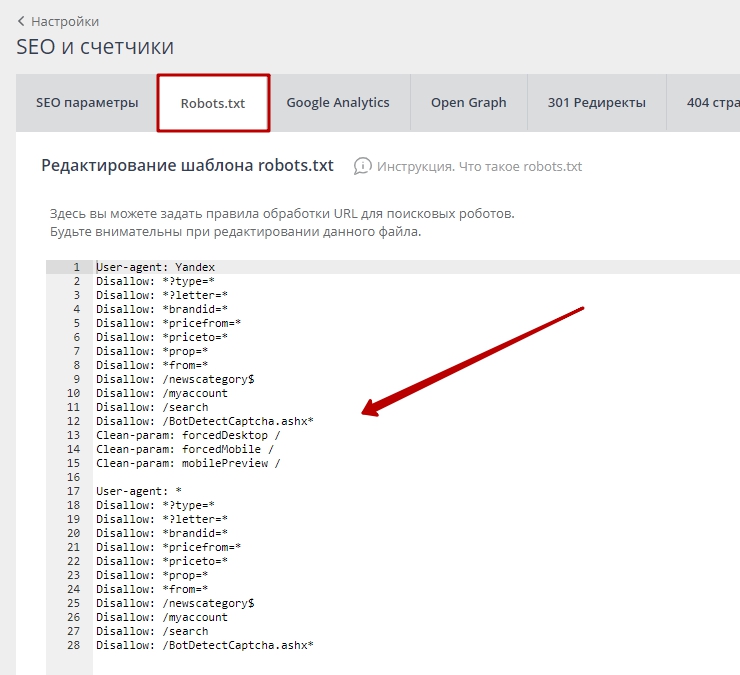The image size is (740, 675).
Task: Click the Clean-param: mobilePreview line
Action: [188, 463]
